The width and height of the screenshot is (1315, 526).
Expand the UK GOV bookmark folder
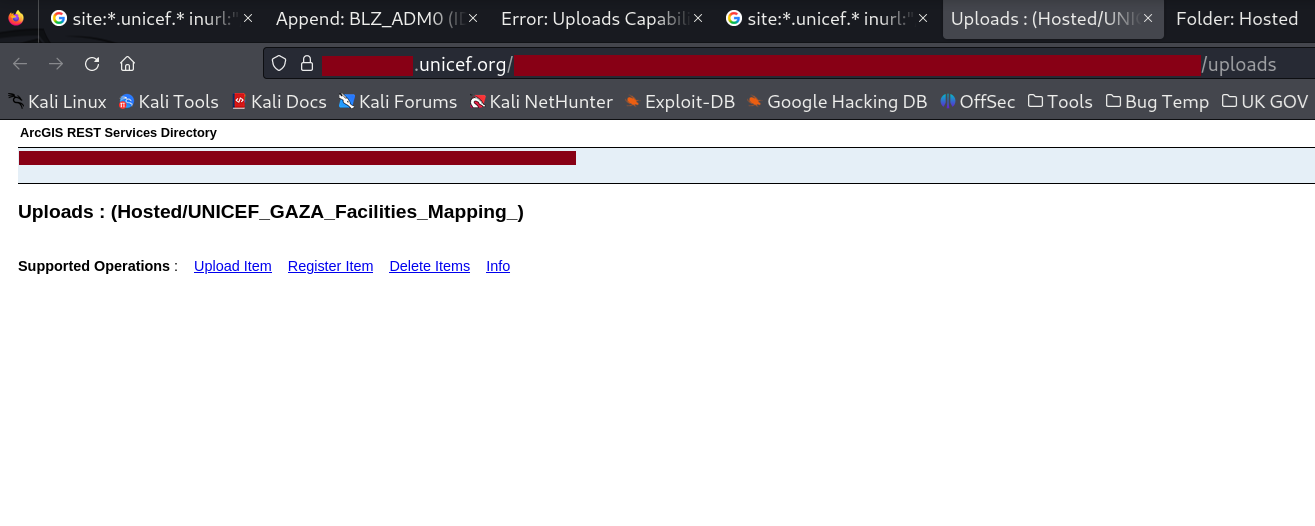pos(1265,101)
